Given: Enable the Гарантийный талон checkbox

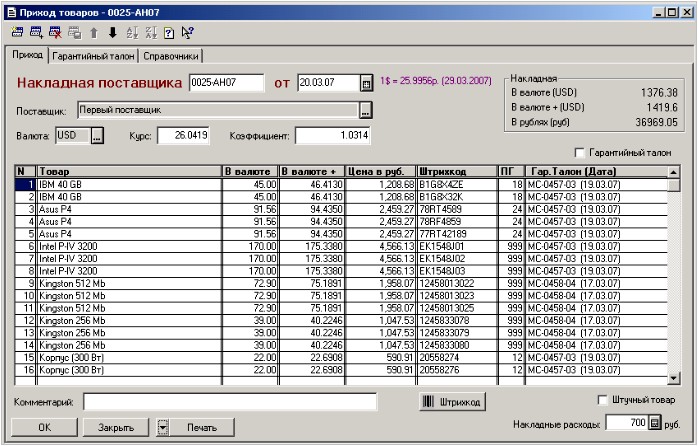Looking at the screenshot, I should [581, 153].
